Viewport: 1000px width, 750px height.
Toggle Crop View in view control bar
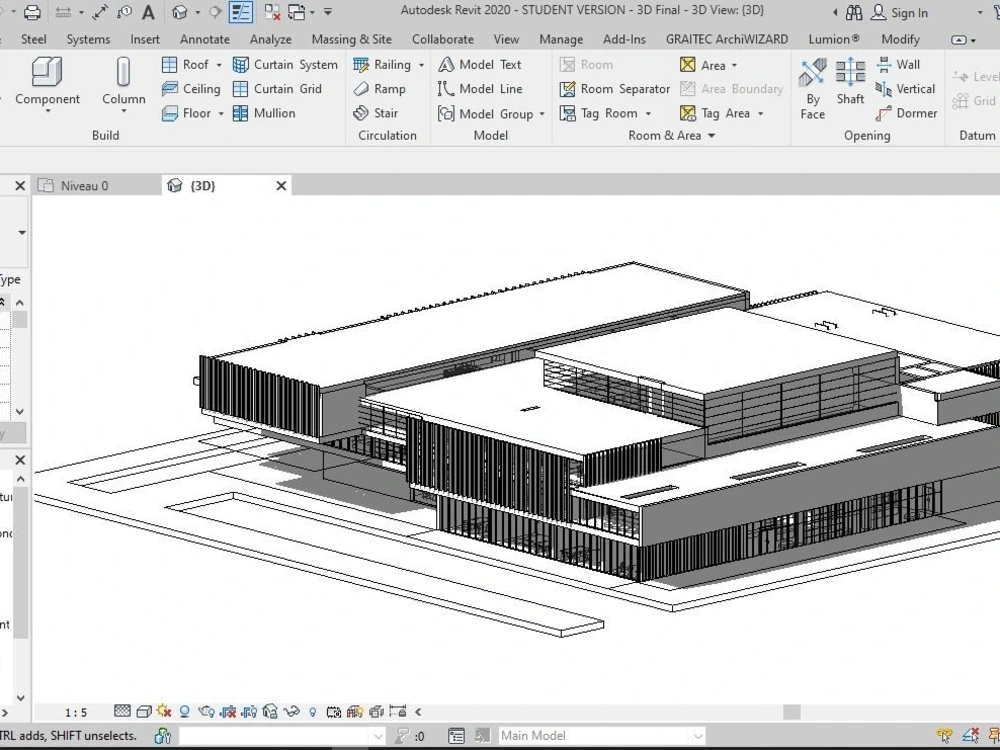coord(228,711)
